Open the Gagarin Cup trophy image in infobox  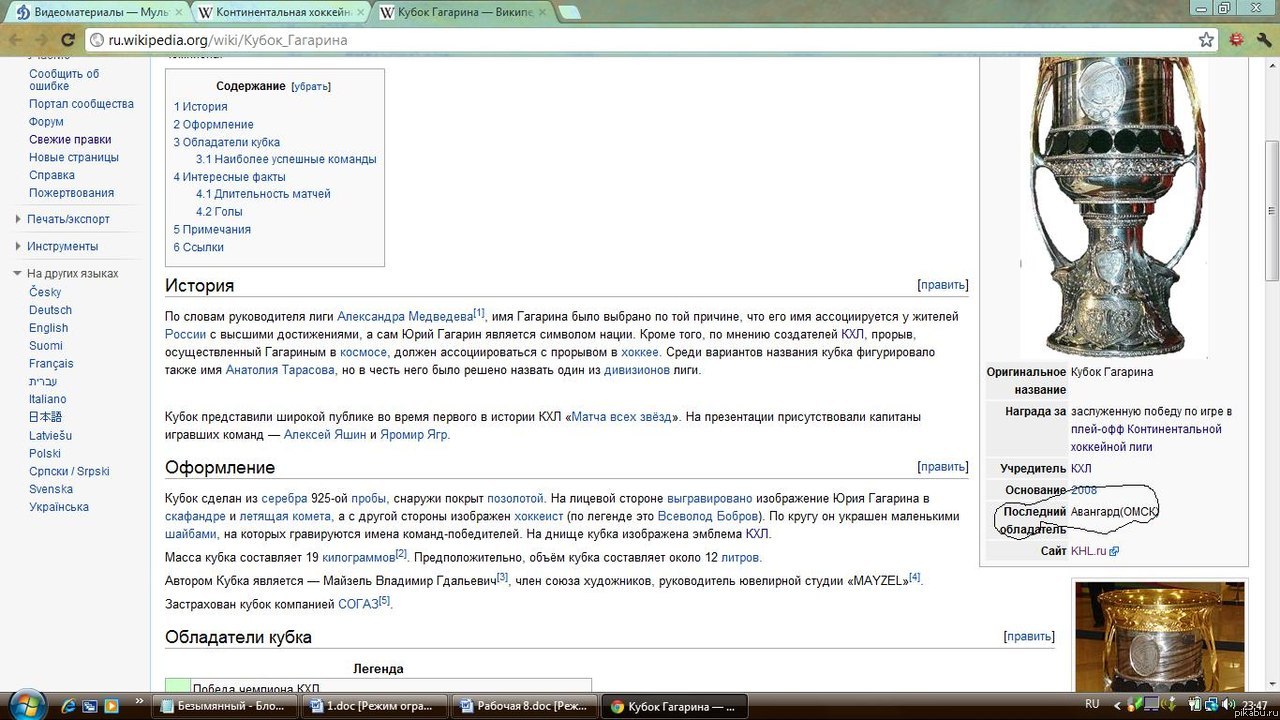1115,207
